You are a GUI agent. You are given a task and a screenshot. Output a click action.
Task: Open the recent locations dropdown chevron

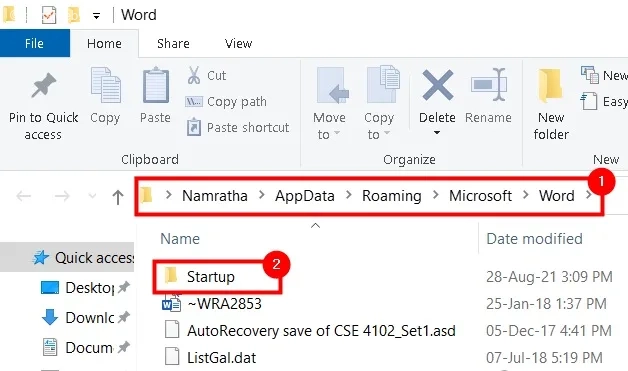click(x=92, y=196)
